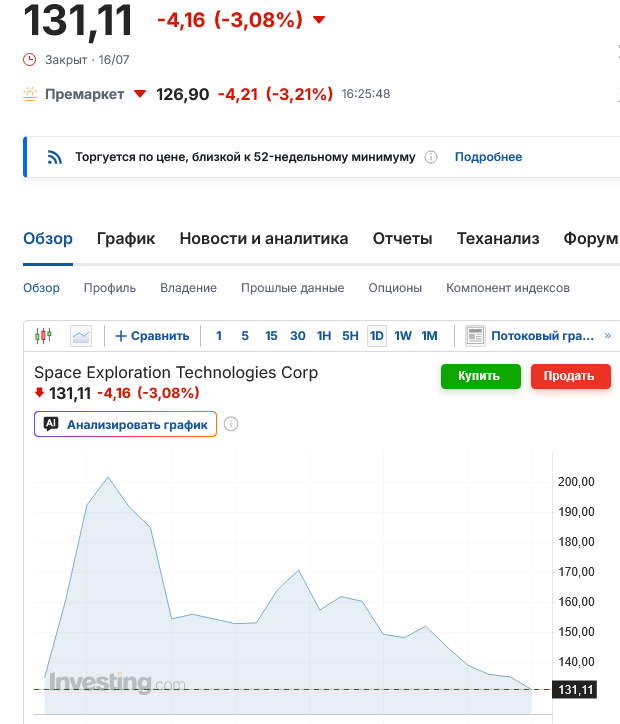This screenshot has height=724, width=620.
Task: Open the Обзор sub-tab link
Action: point(42,288)
